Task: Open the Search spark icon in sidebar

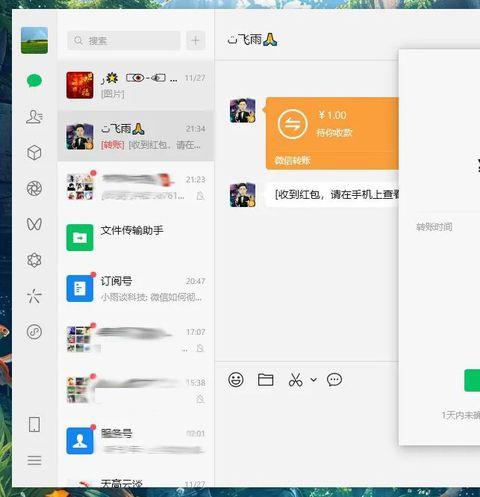Action: point(34,296)
